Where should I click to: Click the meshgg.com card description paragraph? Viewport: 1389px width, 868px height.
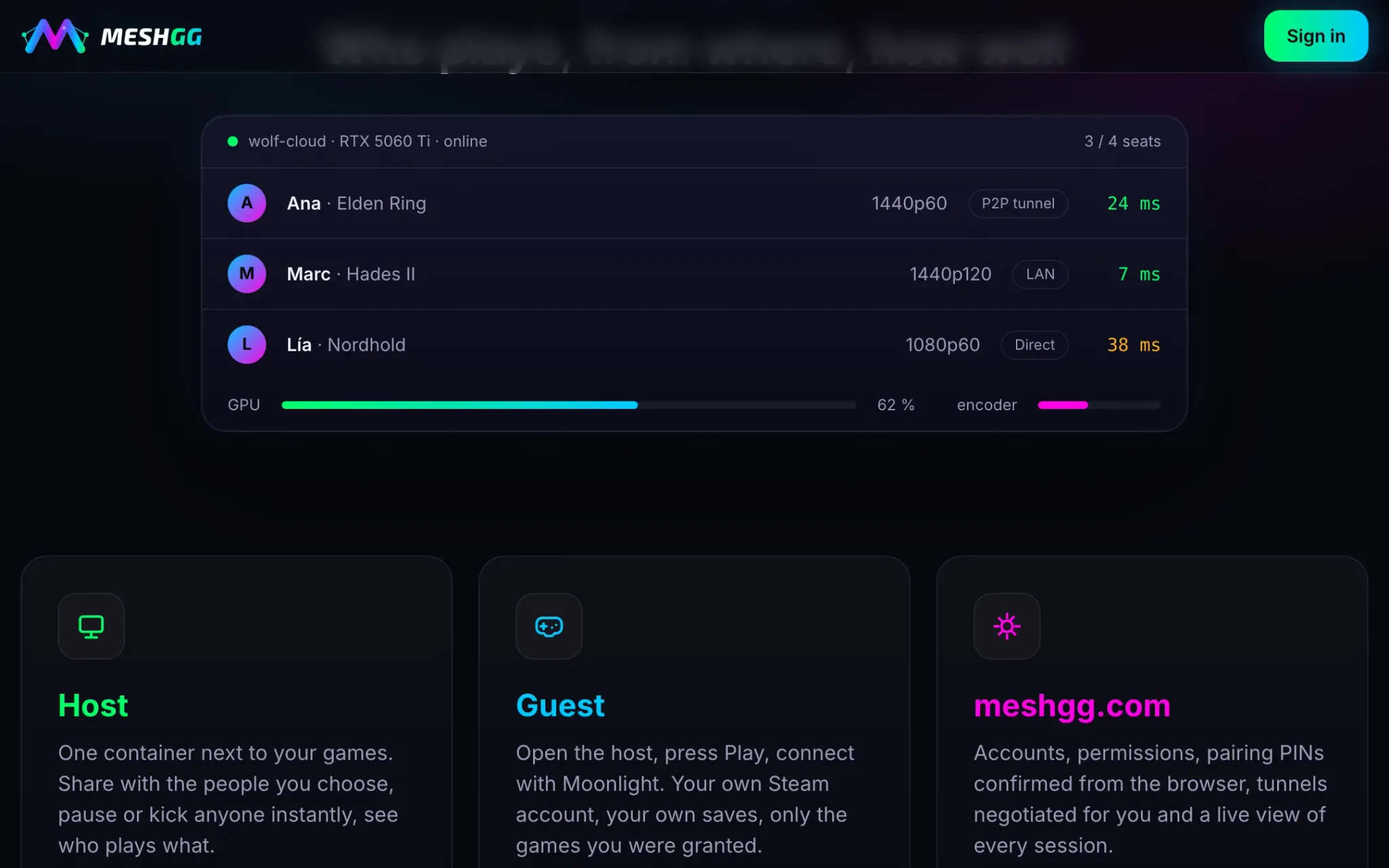(1150, 799)
